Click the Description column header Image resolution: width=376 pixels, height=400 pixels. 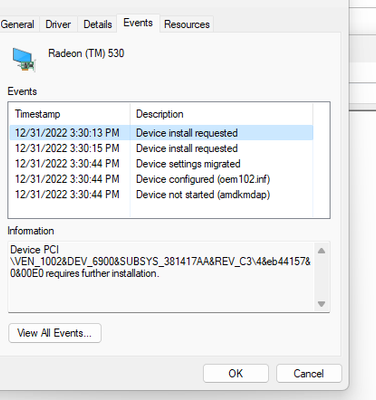(x=221, y=114)
